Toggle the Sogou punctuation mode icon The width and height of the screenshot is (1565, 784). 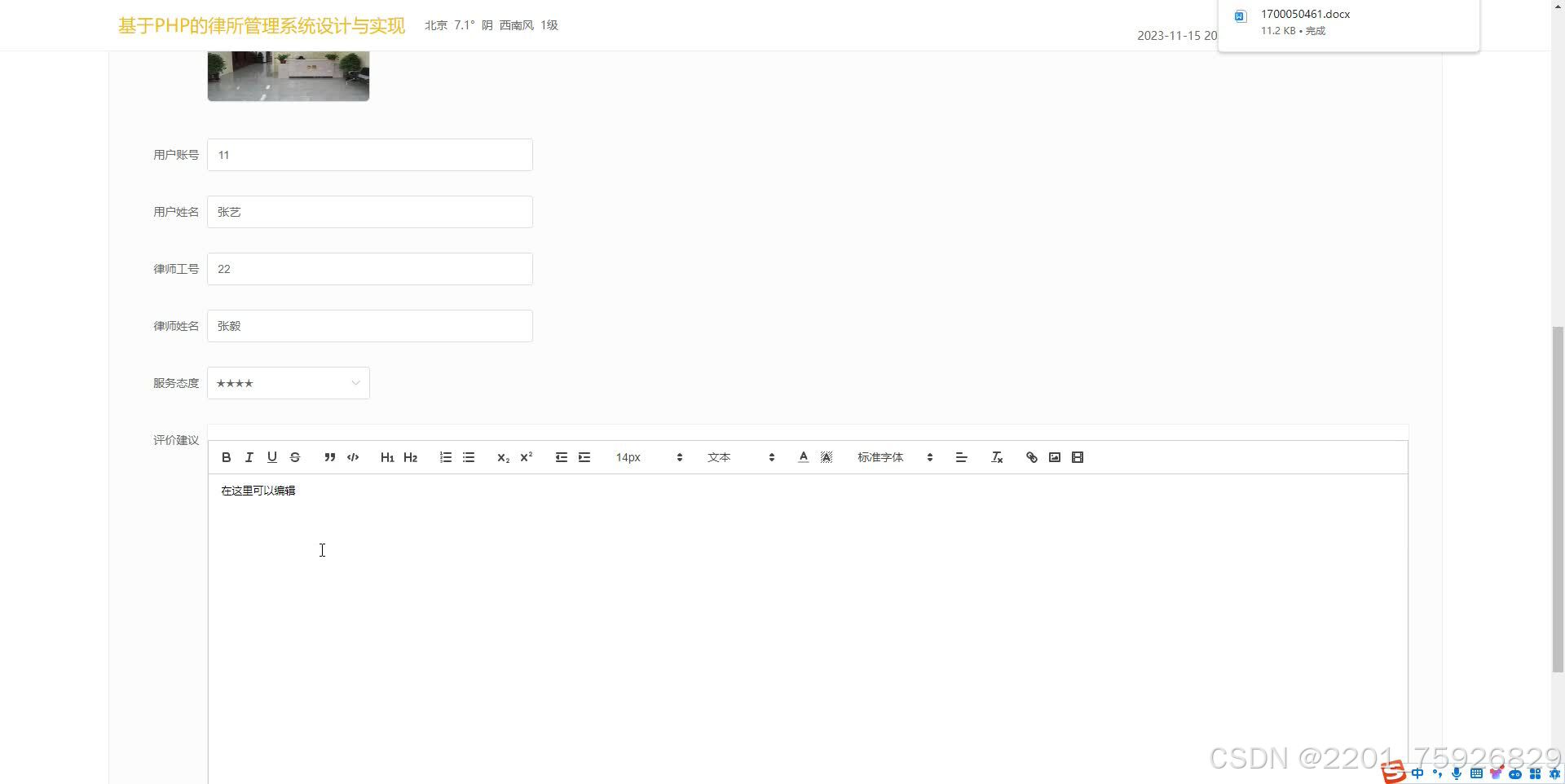pos(1437,773)
